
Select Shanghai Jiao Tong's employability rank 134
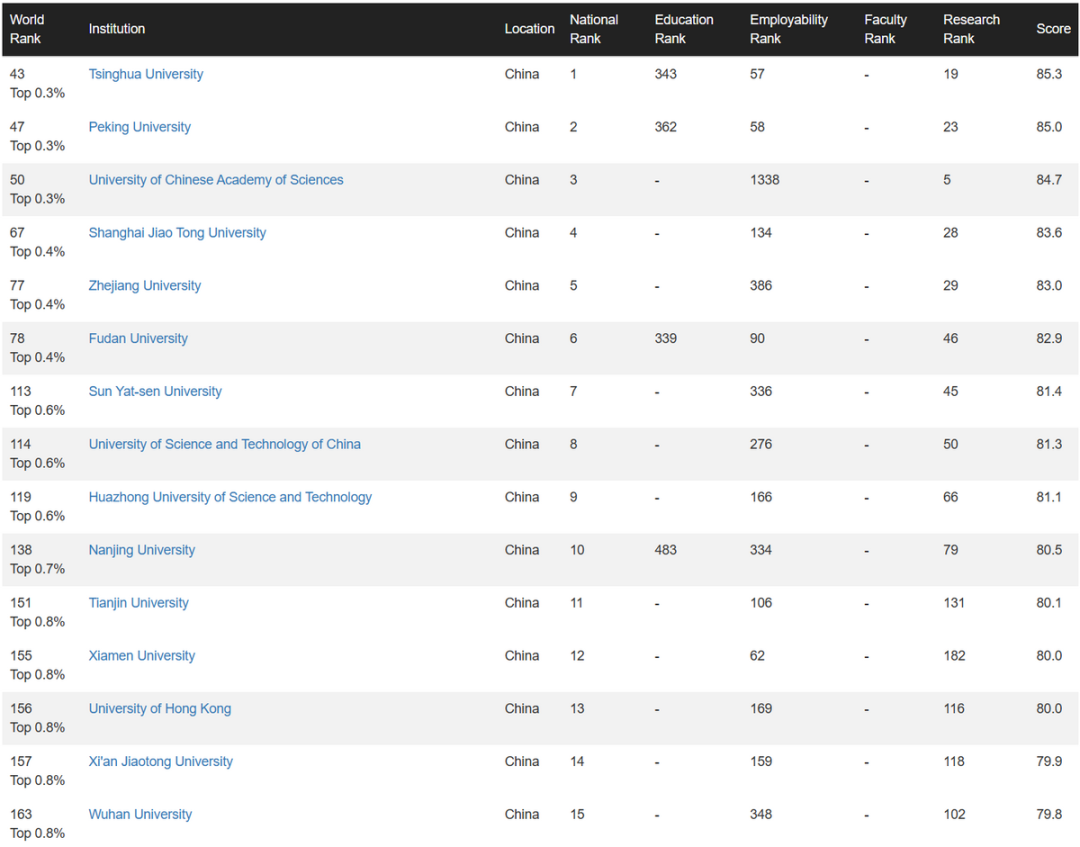(x=761, y=233)
